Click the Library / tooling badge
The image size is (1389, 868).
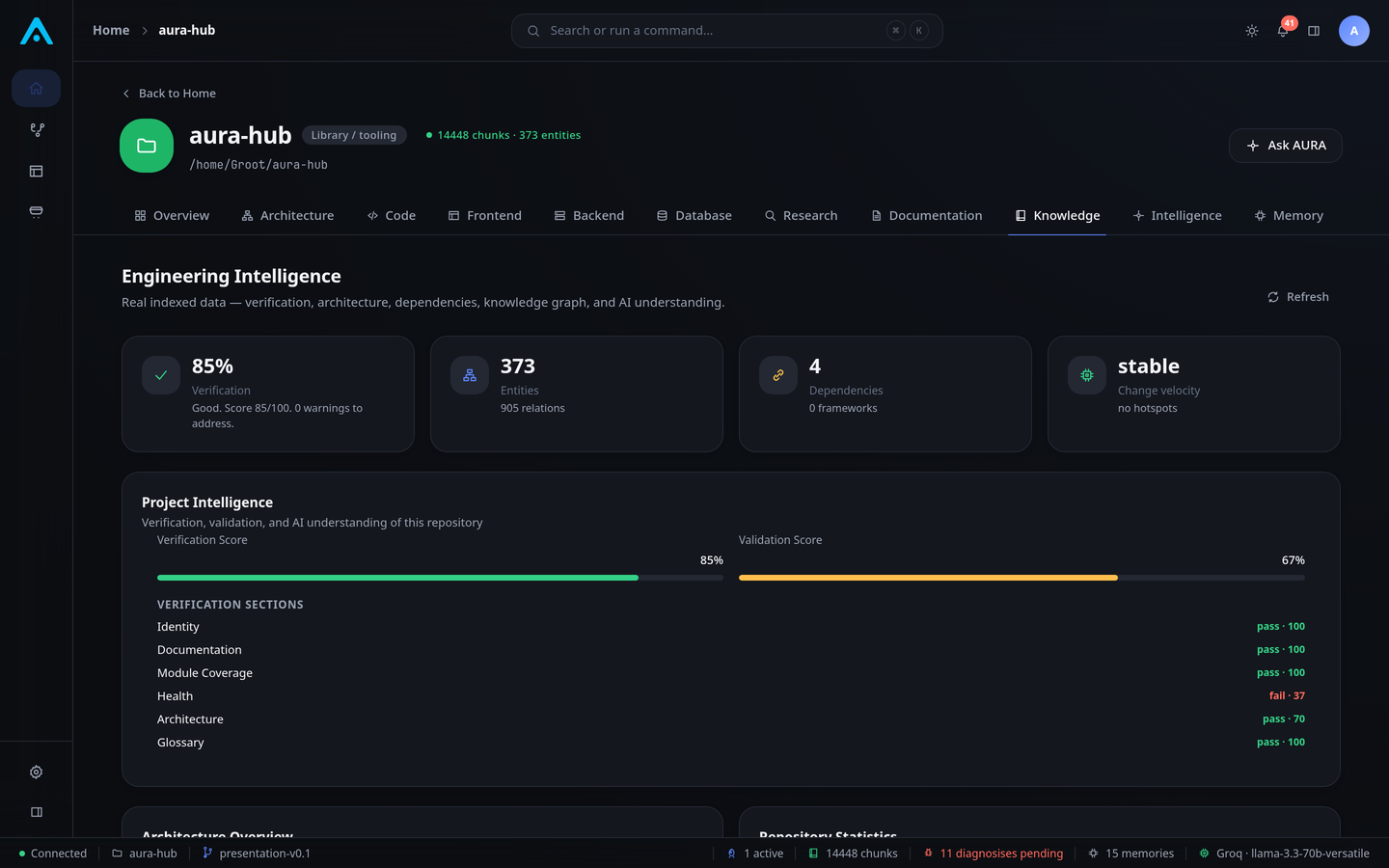pos(354,135)
